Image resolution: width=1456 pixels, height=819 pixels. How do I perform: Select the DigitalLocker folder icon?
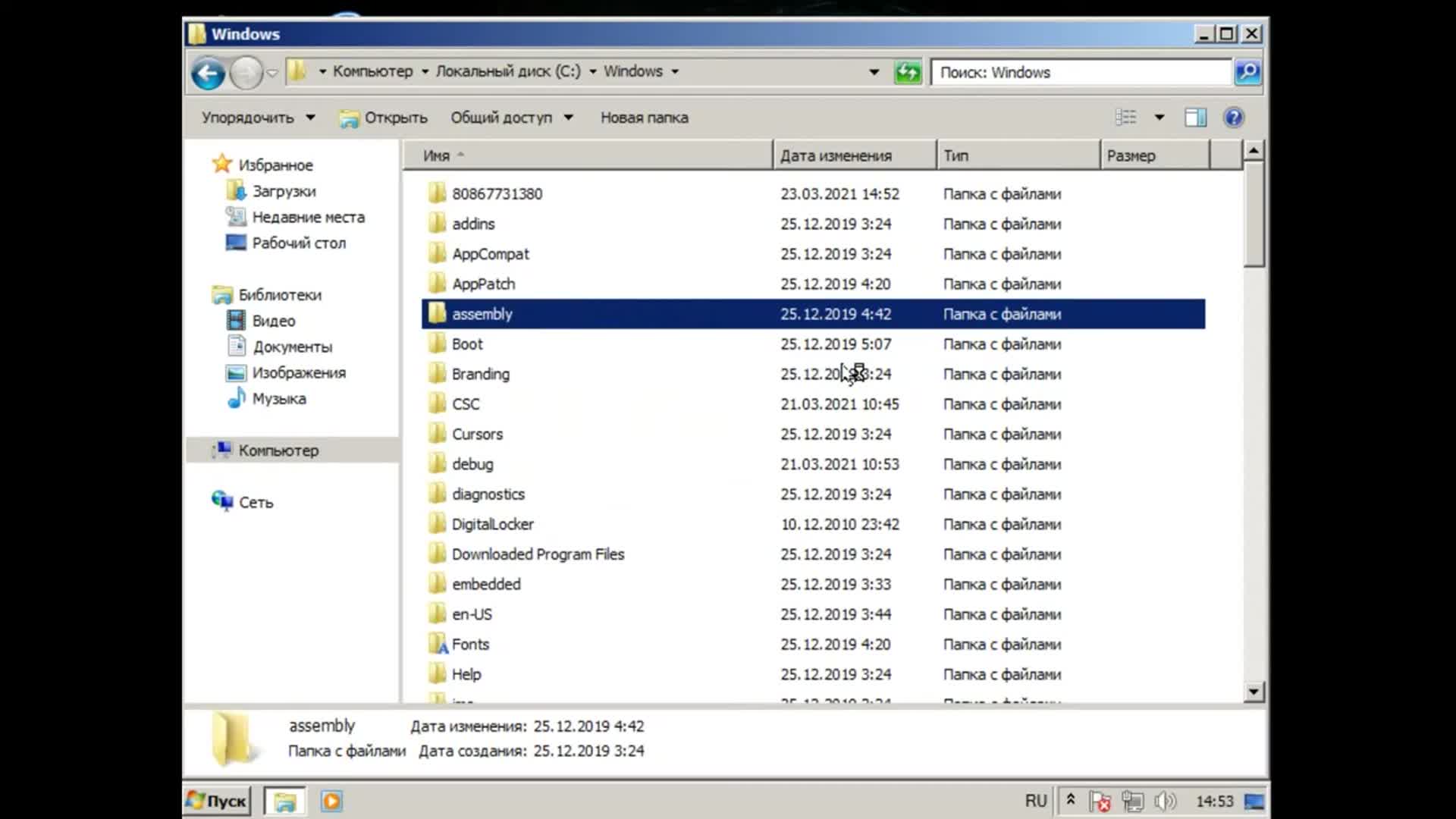pyautogui.click(x=437, y=524)
